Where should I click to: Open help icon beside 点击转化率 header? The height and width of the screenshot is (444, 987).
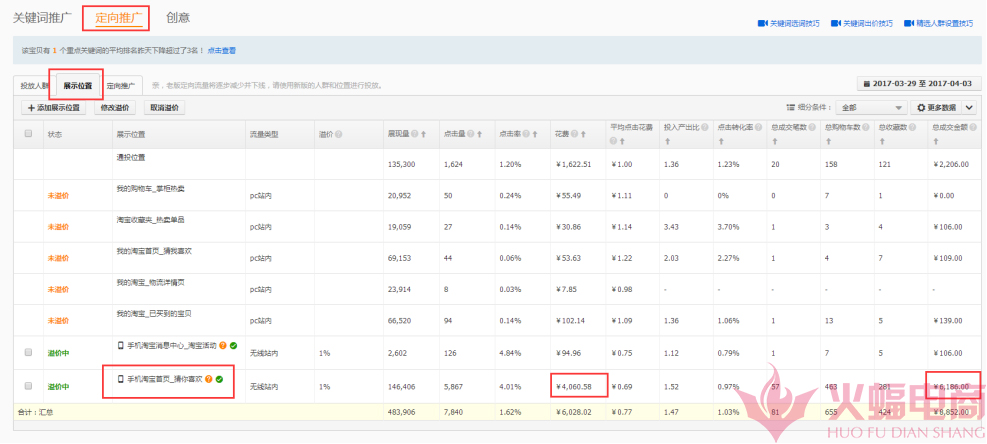click(759, 128)
